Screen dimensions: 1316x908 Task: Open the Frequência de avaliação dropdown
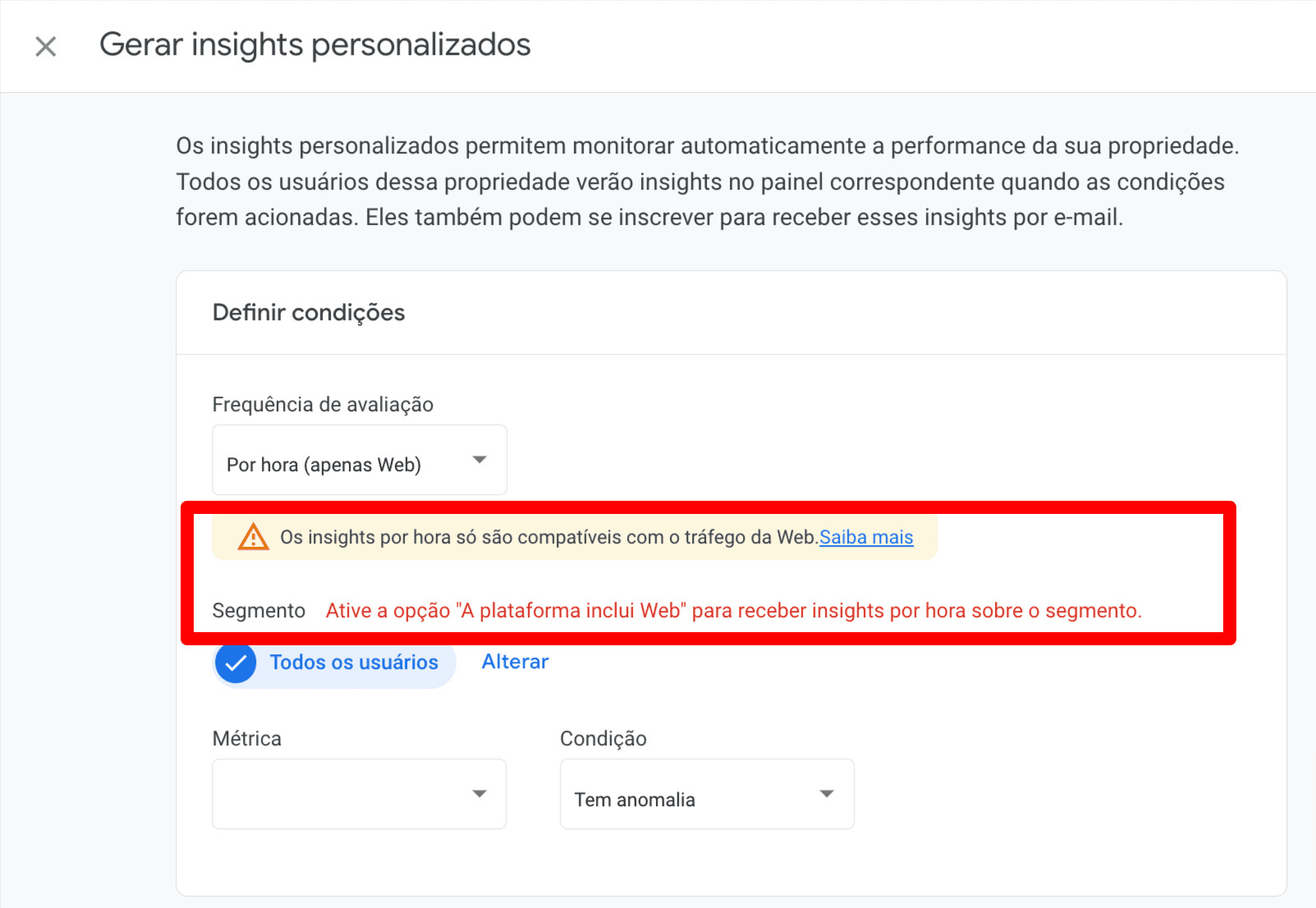pos(359,461)
